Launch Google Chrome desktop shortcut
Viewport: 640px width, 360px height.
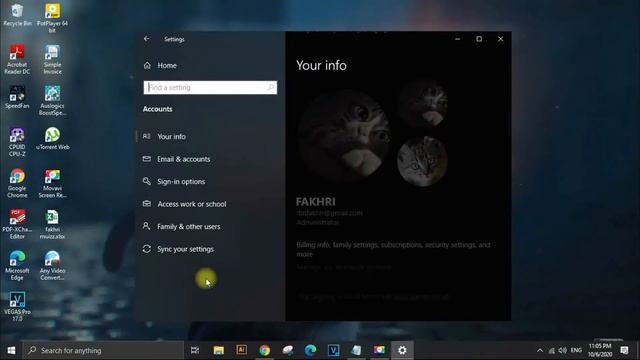(x=17, y=183)
